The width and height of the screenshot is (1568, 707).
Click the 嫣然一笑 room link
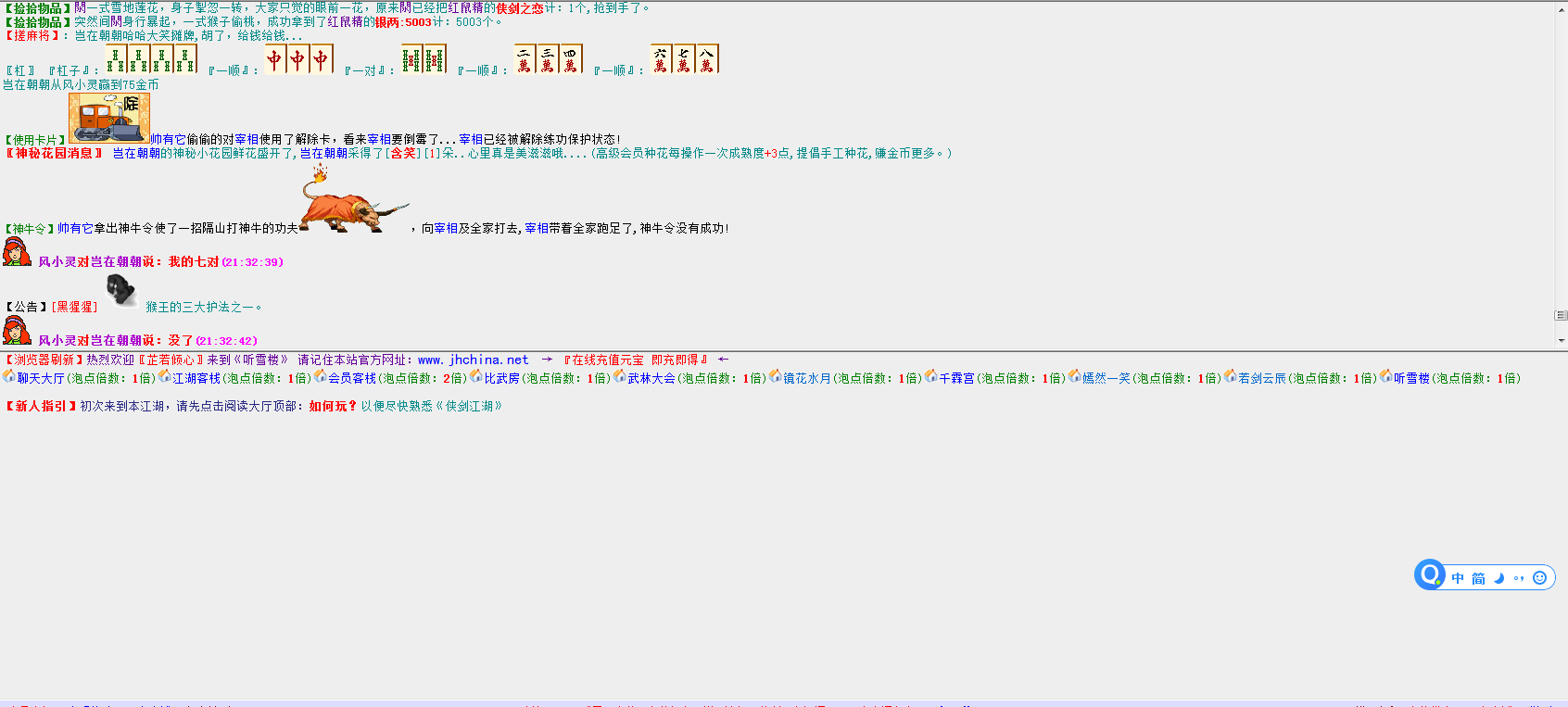pos(1106,378)
